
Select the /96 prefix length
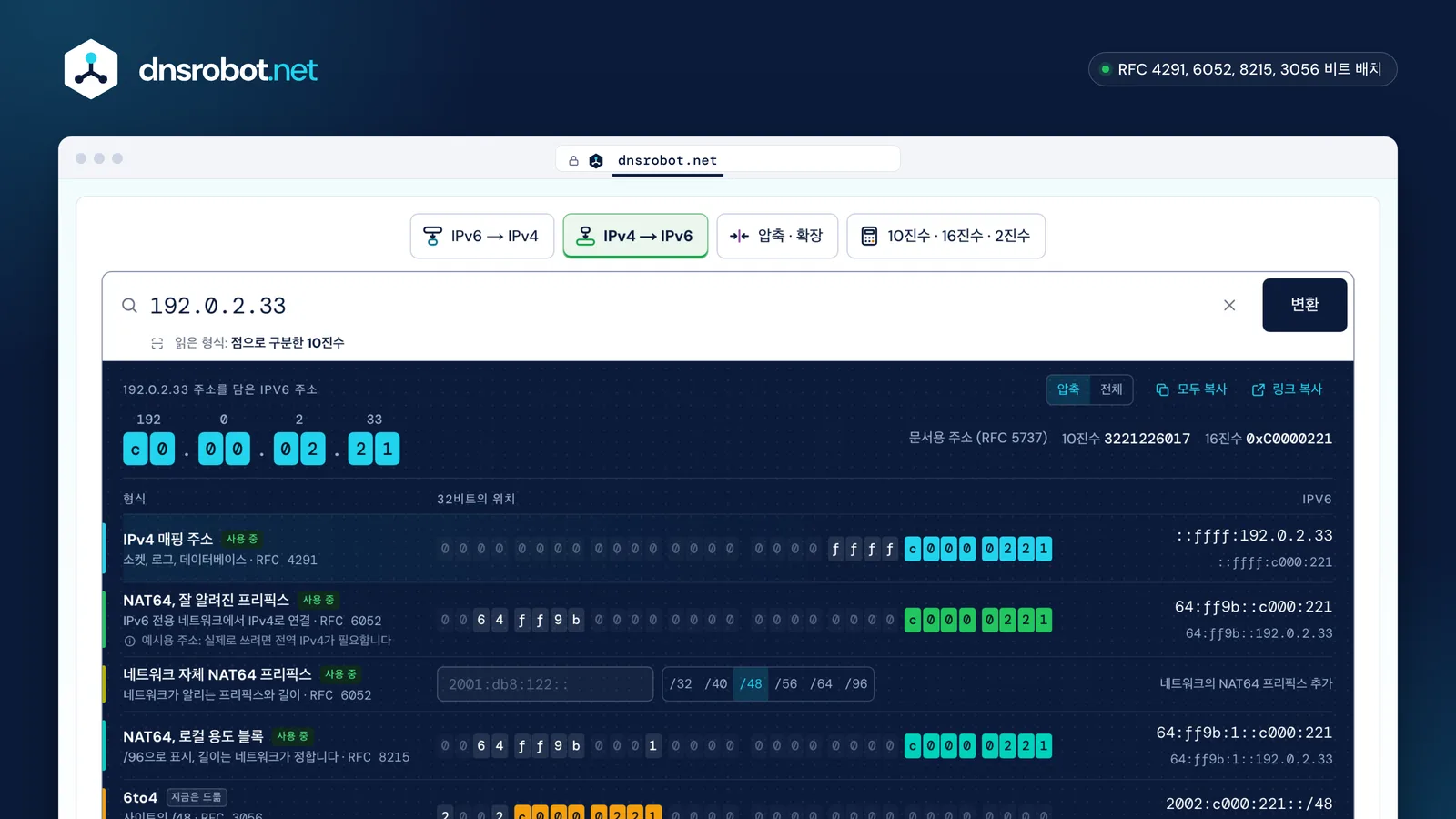[856, 684]
